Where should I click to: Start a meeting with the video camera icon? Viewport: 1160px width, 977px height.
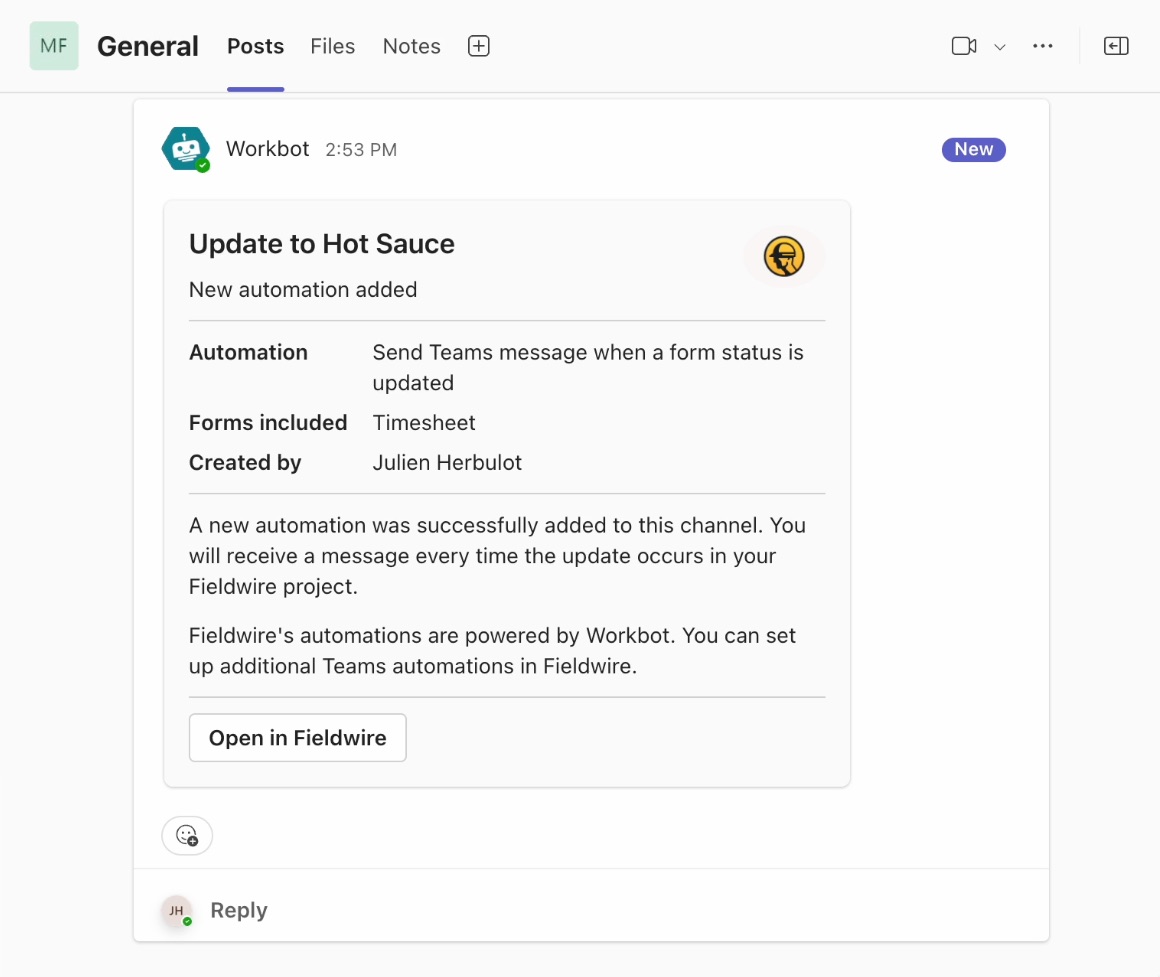[x=964, y=46]
